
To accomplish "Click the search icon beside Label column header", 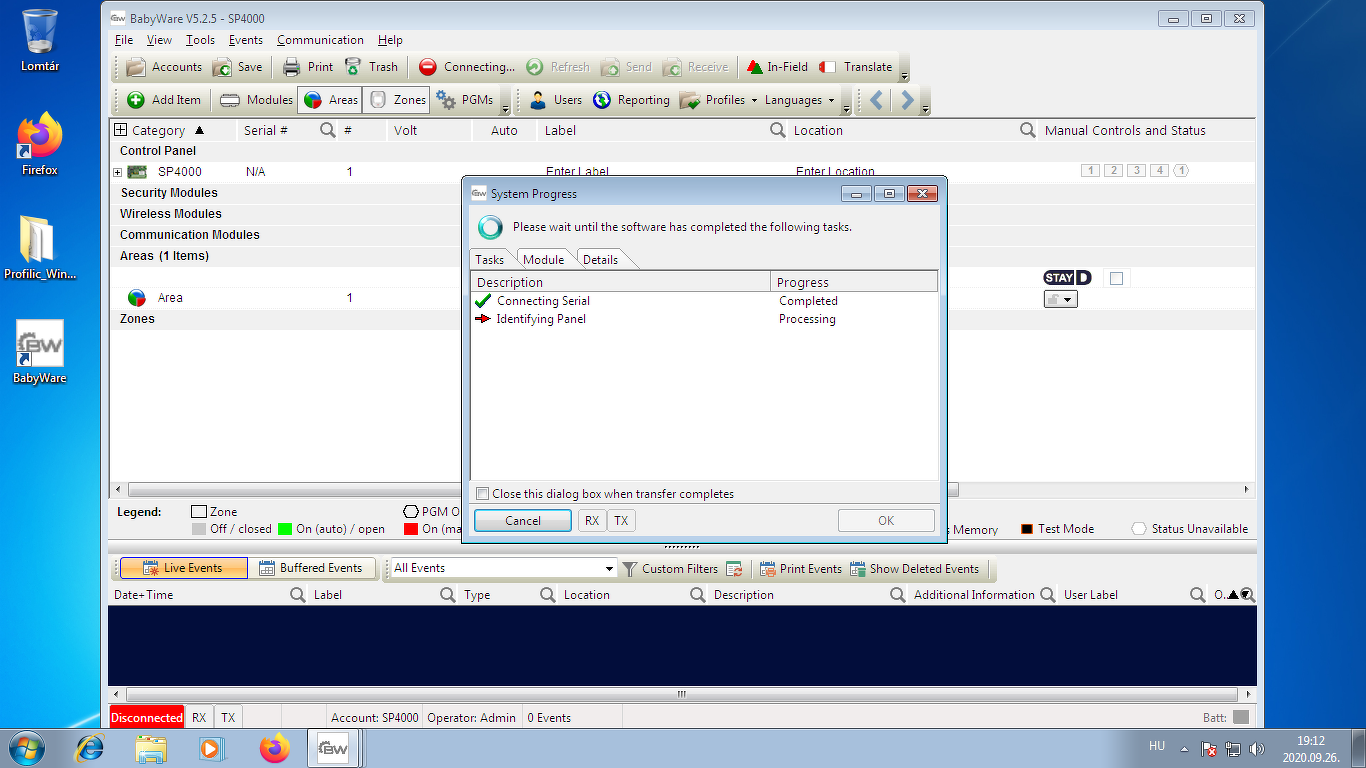I will [x=777, y=130].
